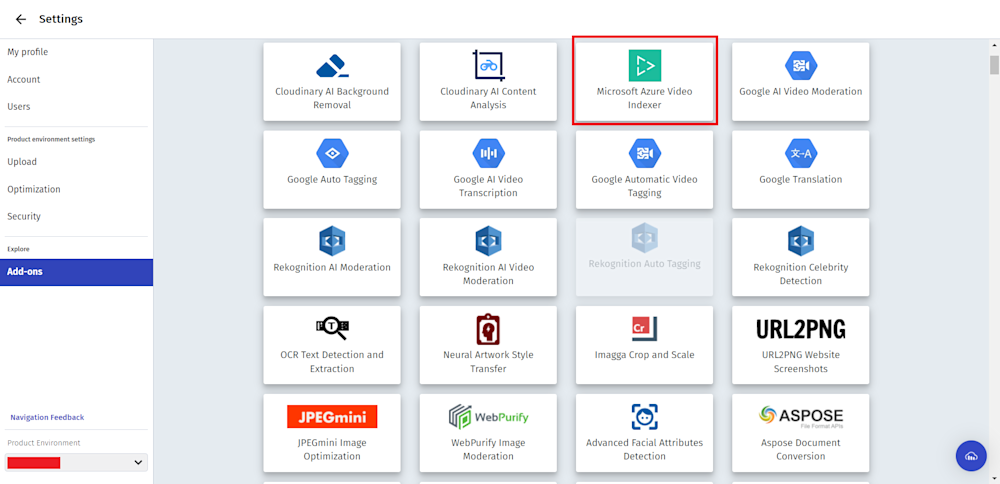Click the vertical scrollbar thumb
Image resolution: width=1000 pixels, height=484 pixels.
click(x=994, y=64)
